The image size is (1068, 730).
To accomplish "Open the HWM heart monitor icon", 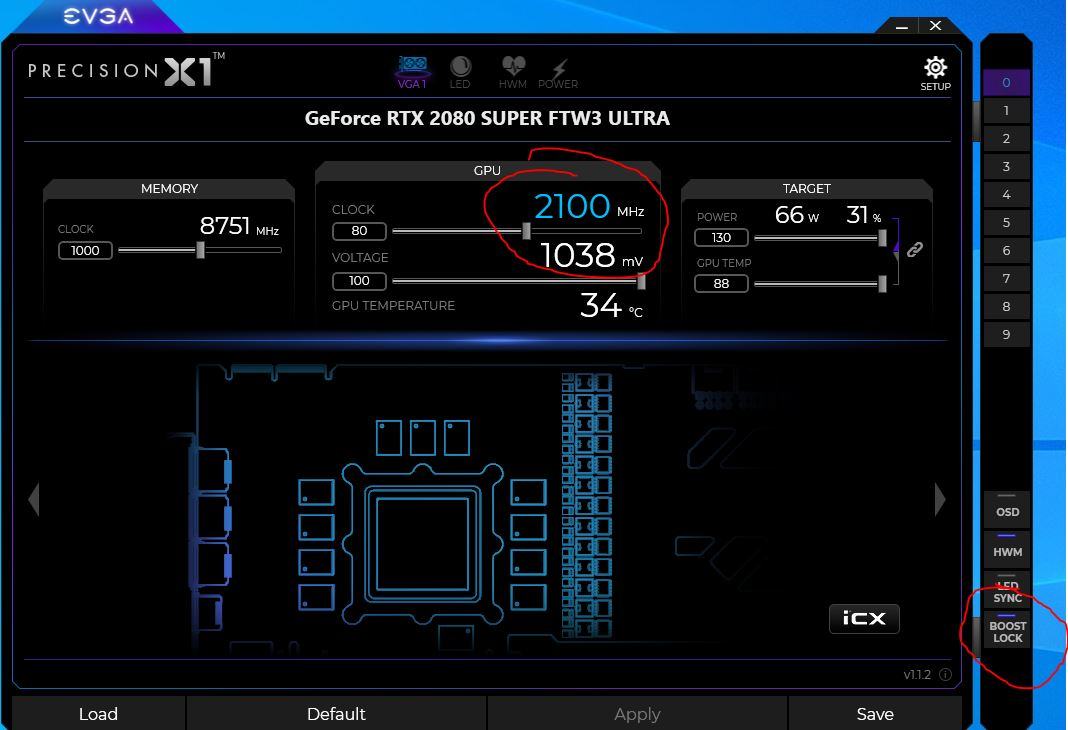I will click(x=513, y=73).
